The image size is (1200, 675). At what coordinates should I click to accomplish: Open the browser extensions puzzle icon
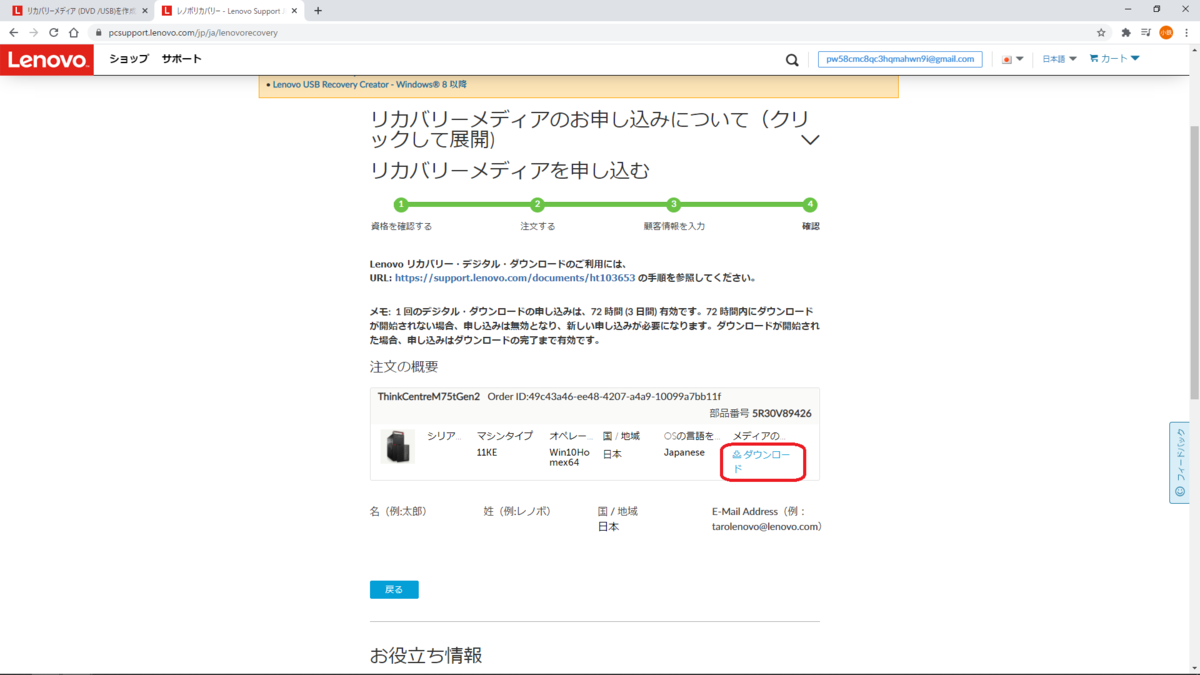click(x=1126, y=31)
